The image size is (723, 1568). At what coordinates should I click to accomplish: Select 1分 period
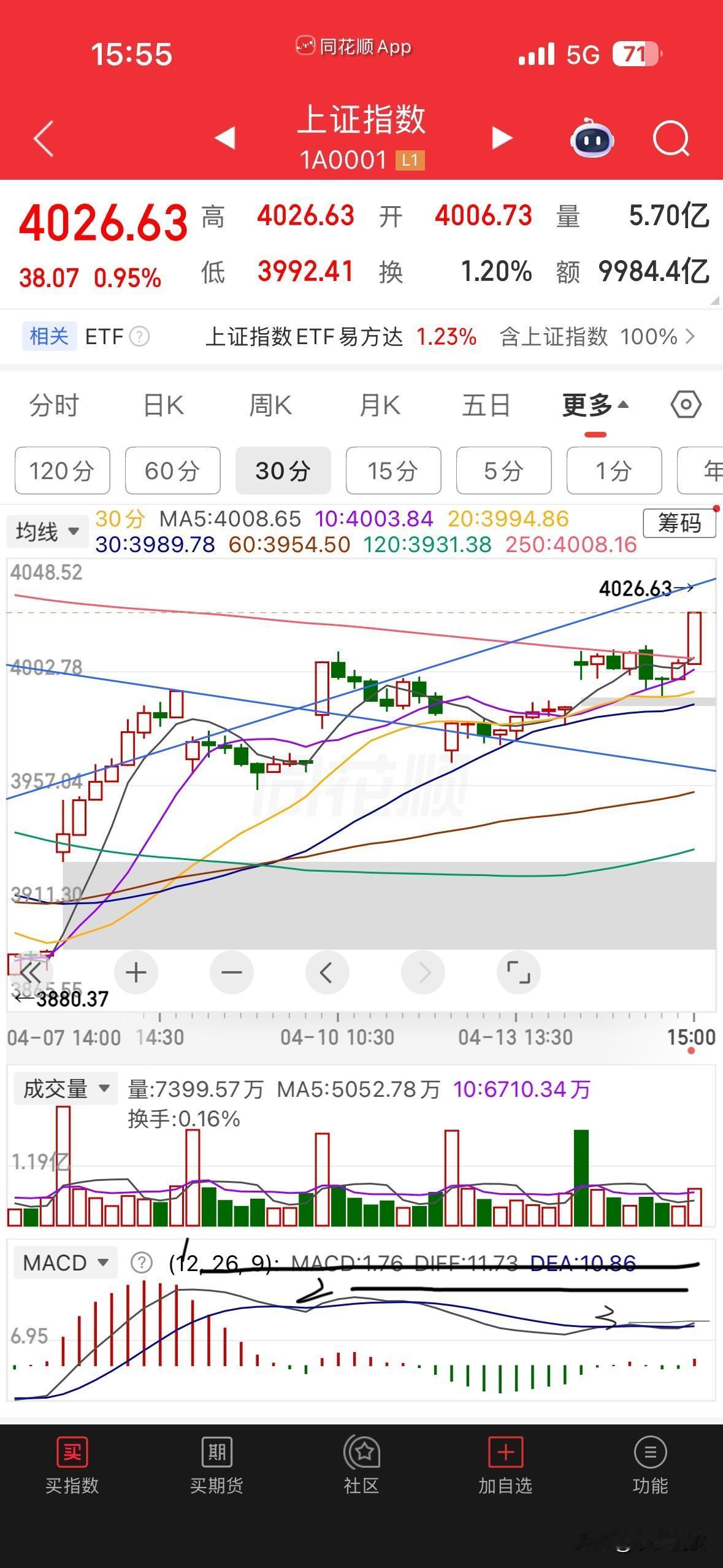614,471
